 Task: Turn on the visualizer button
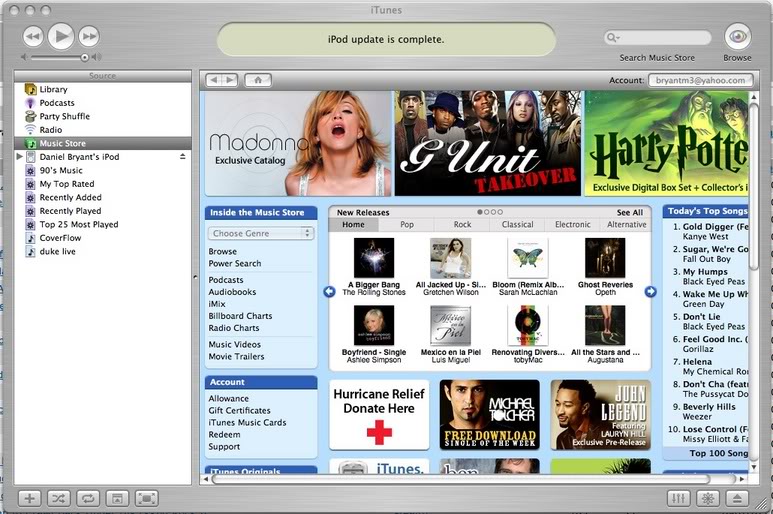tap(708, 498)
